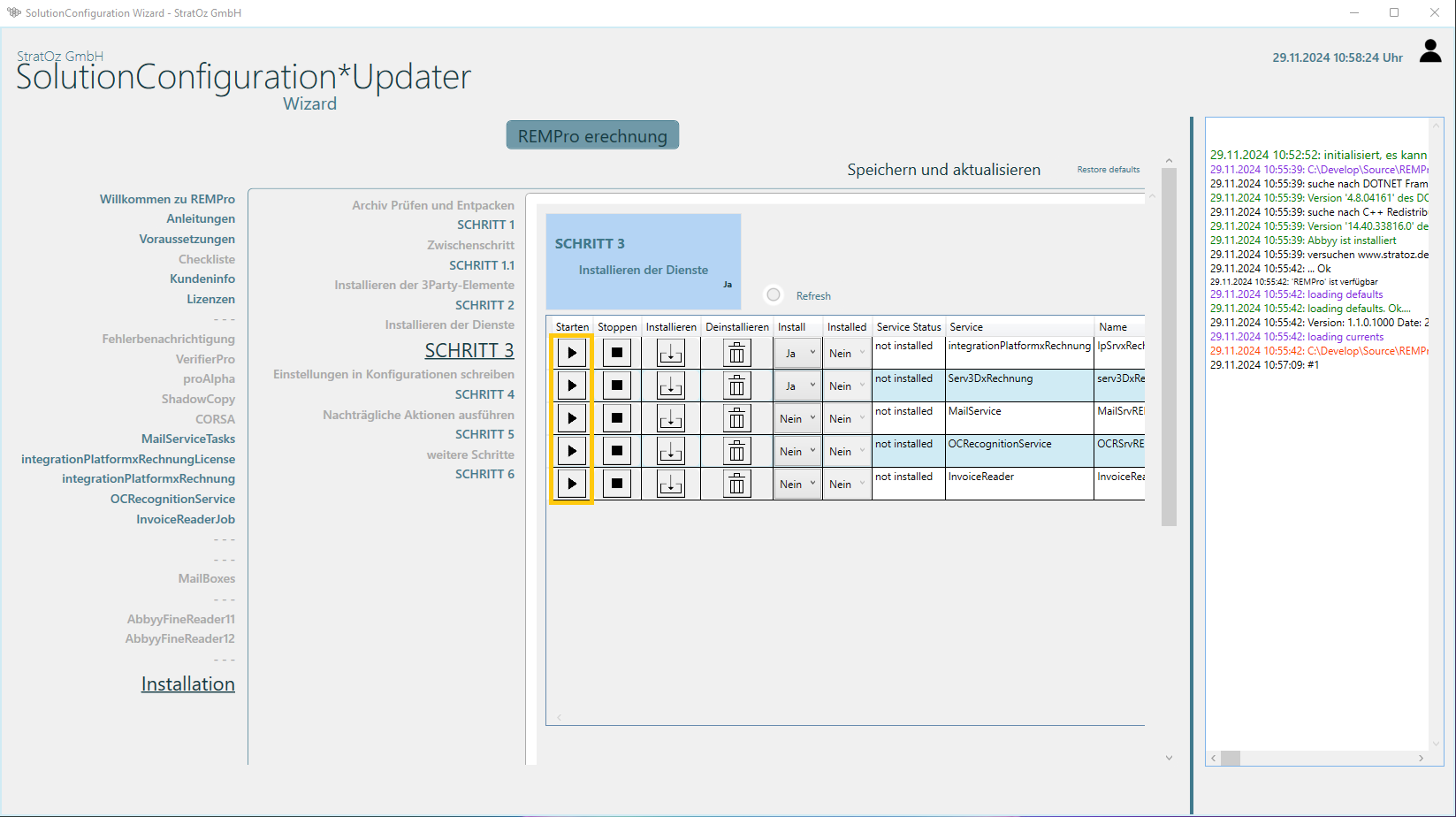Open Install dropdown for InvoiceReader row
This screenshot has height=817, width=1456.
797,485
